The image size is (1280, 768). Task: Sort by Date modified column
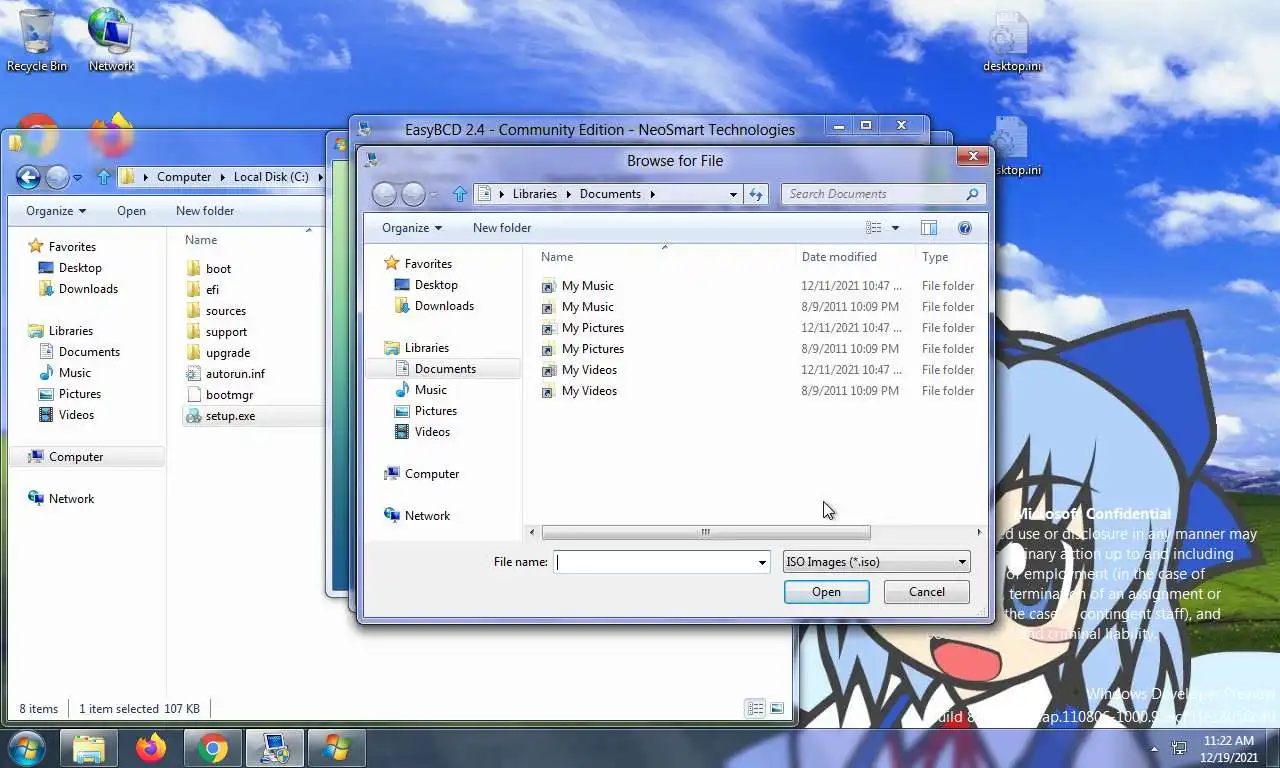(x=839, y=257)
